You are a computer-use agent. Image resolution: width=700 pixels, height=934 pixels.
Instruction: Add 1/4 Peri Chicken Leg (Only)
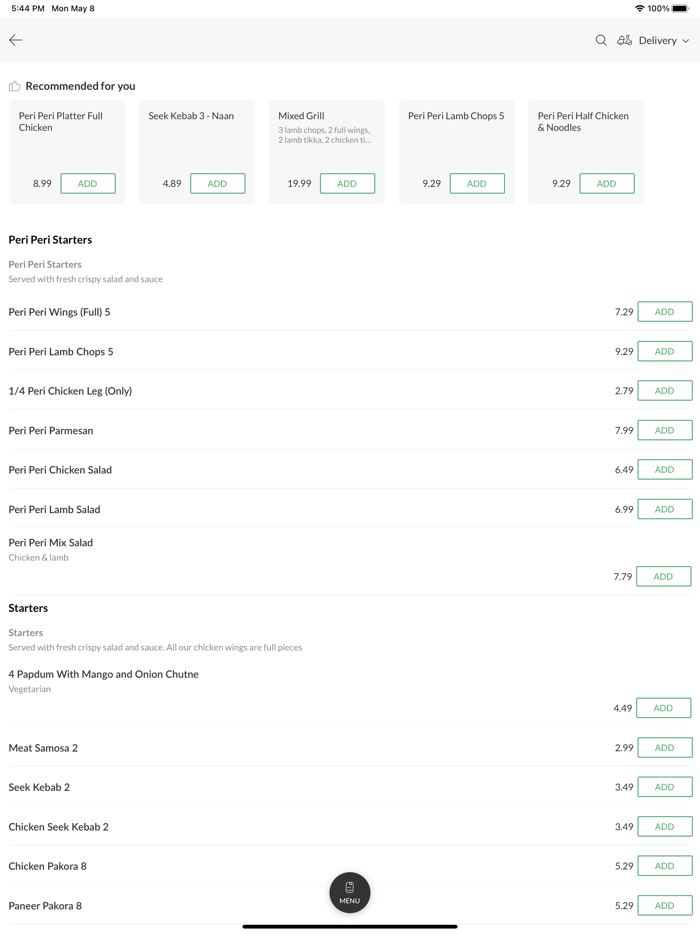tap(664, 391)
